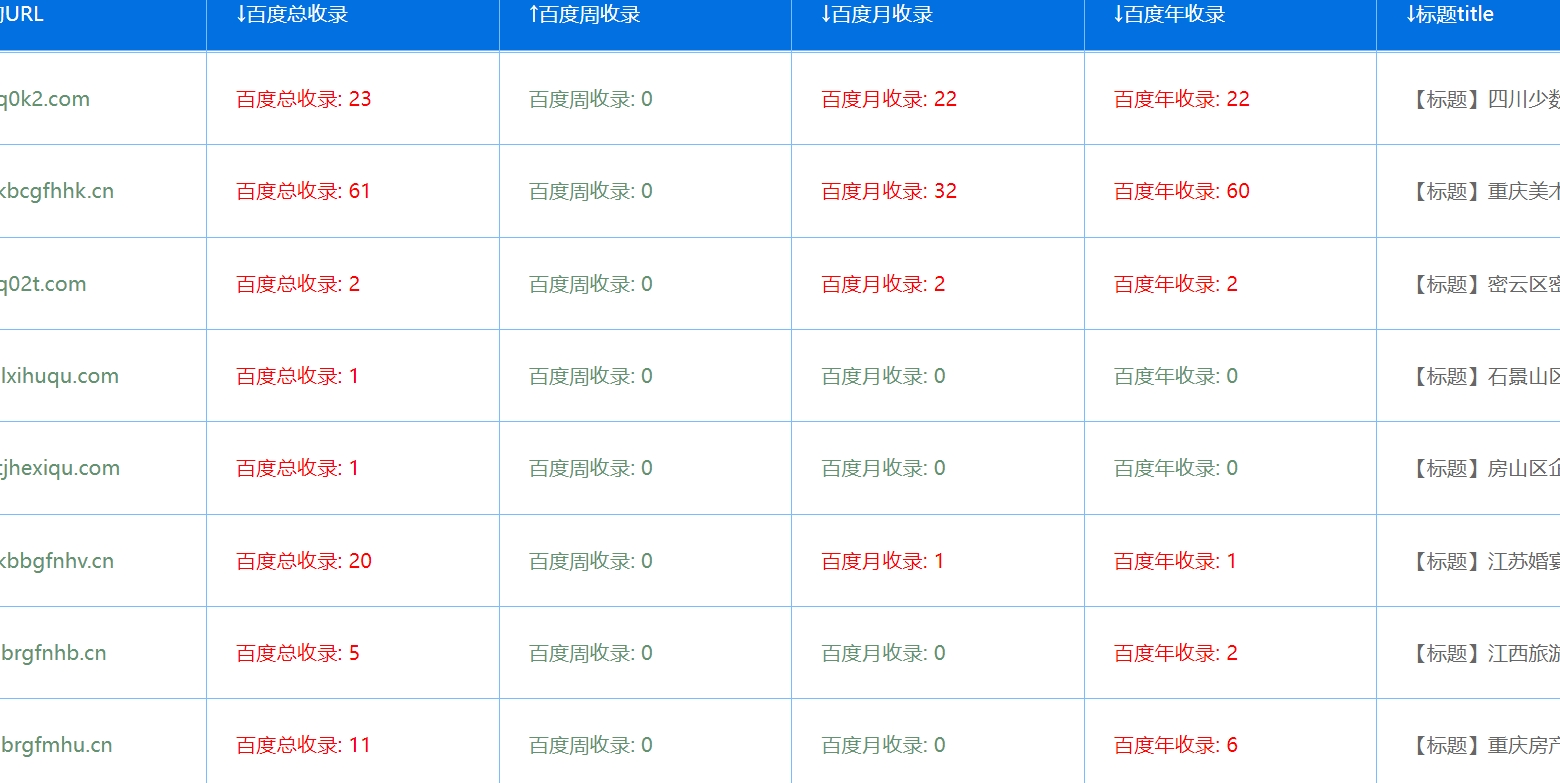Click 百度总收录: 1 in the lxihuqu.com row
This screenshot has width=1560, height=783.
[x=298, y=376]
